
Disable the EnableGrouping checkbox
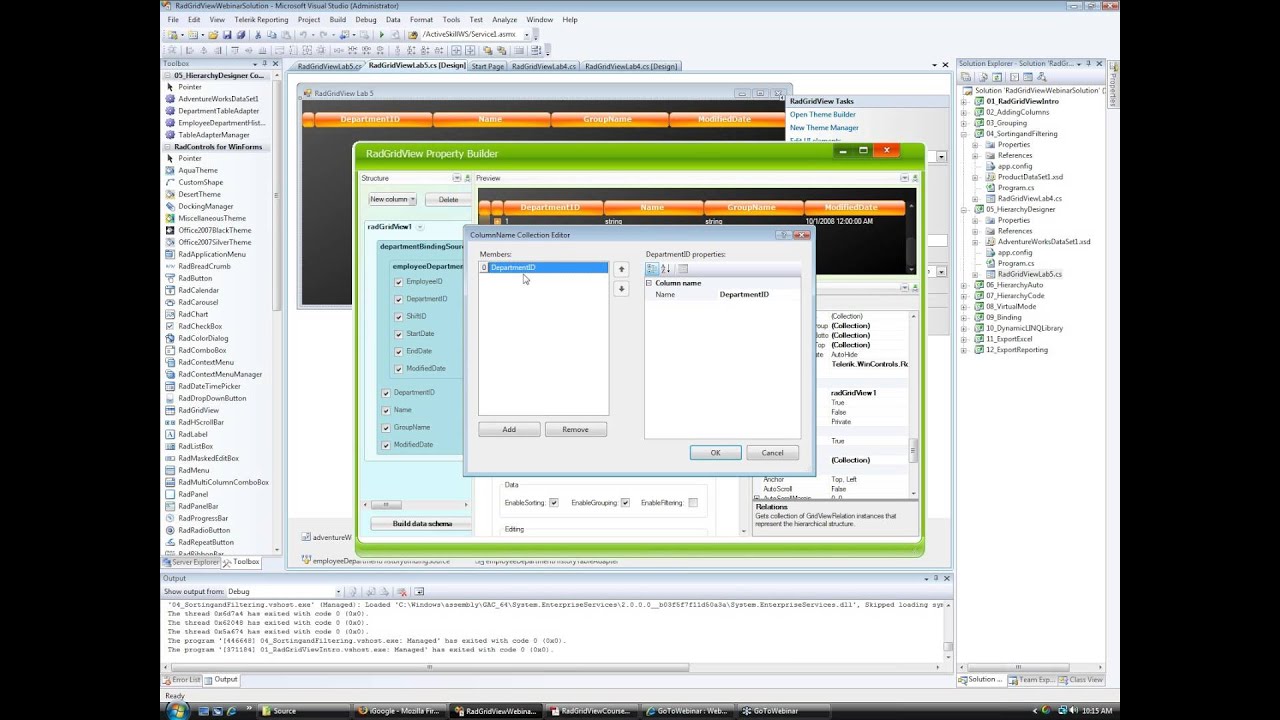pyautogui.click(x=625, y=503)
